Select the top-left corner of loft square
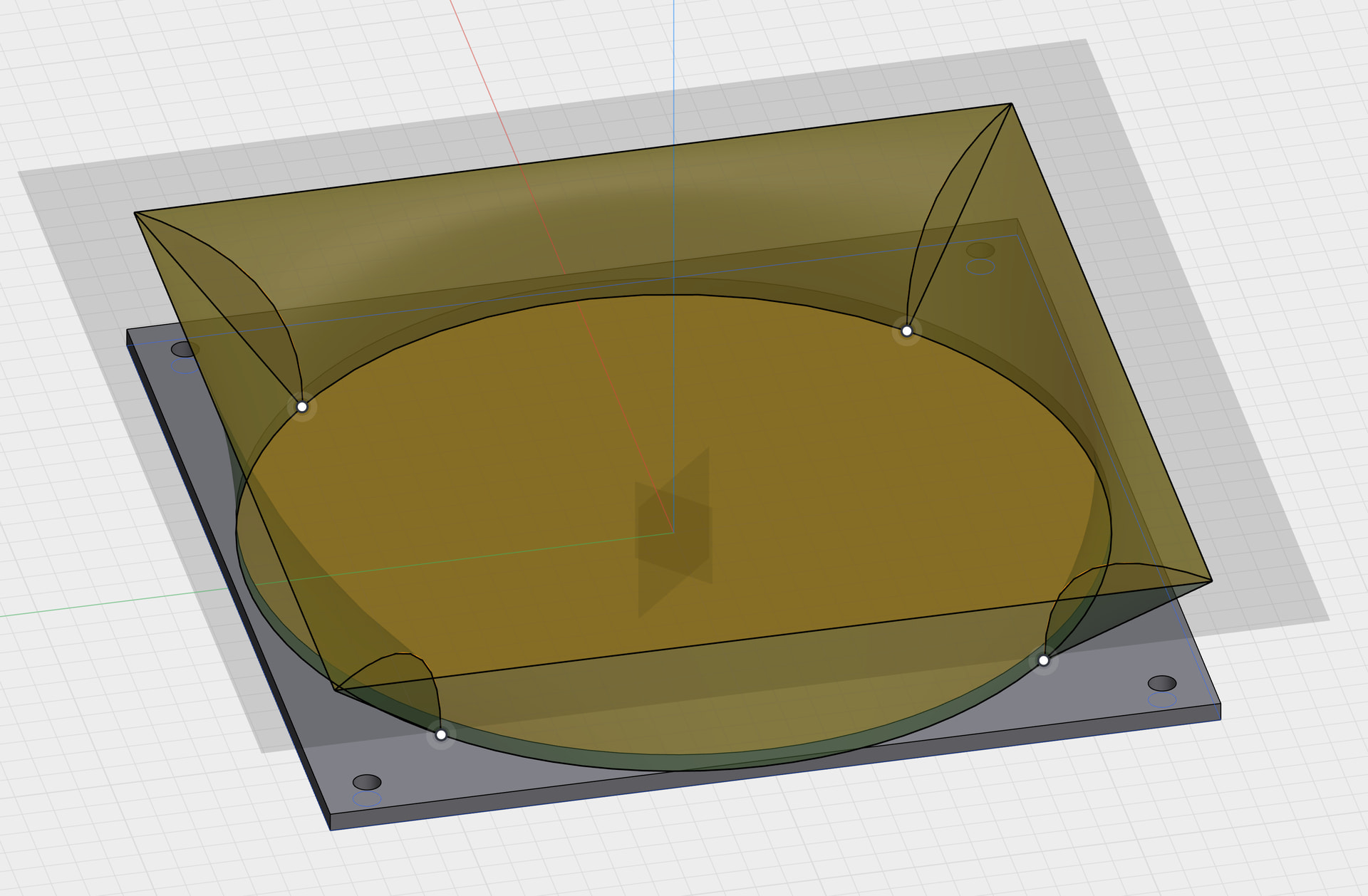Viewport: 1368px width, 896px height. tap(135, 212)
